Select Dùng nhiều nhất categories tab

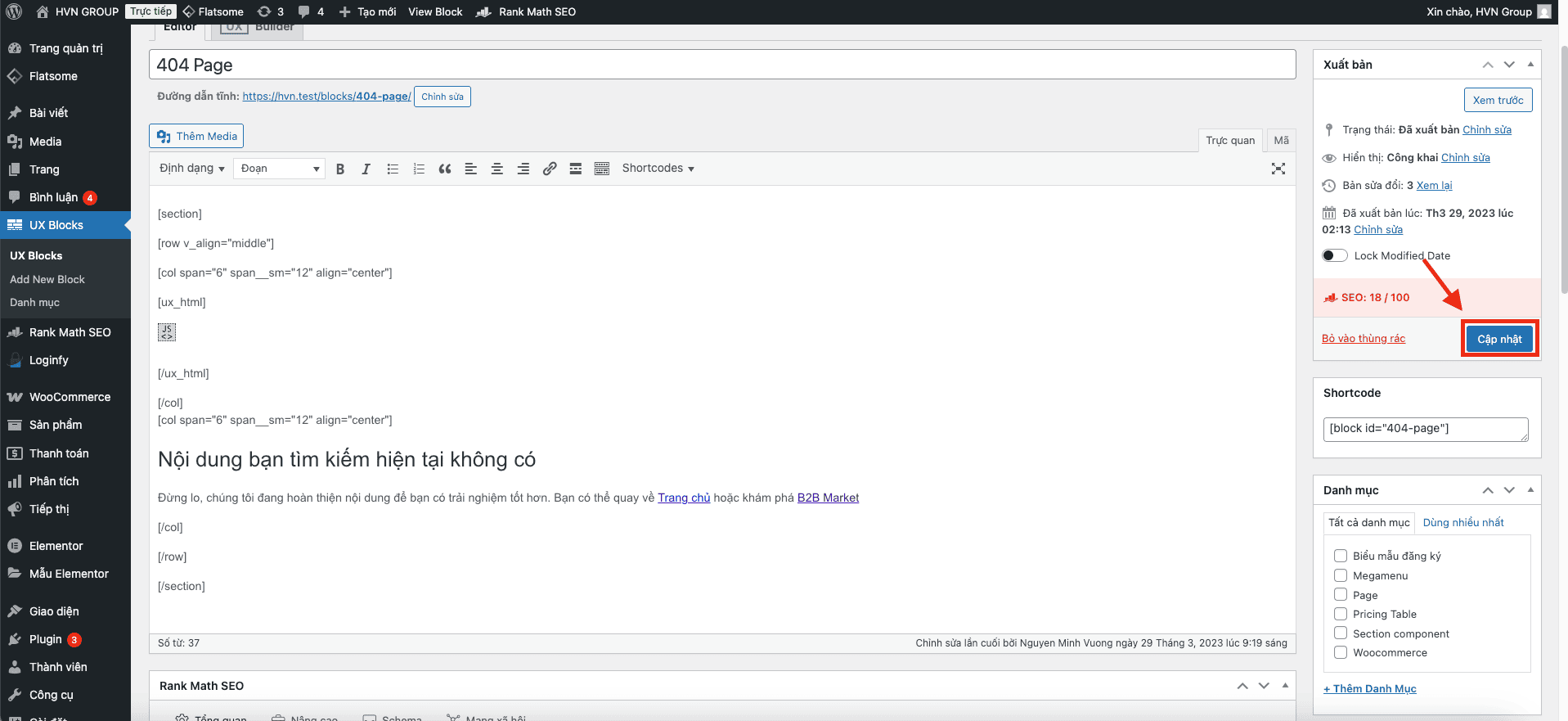tap(1463, 522)
